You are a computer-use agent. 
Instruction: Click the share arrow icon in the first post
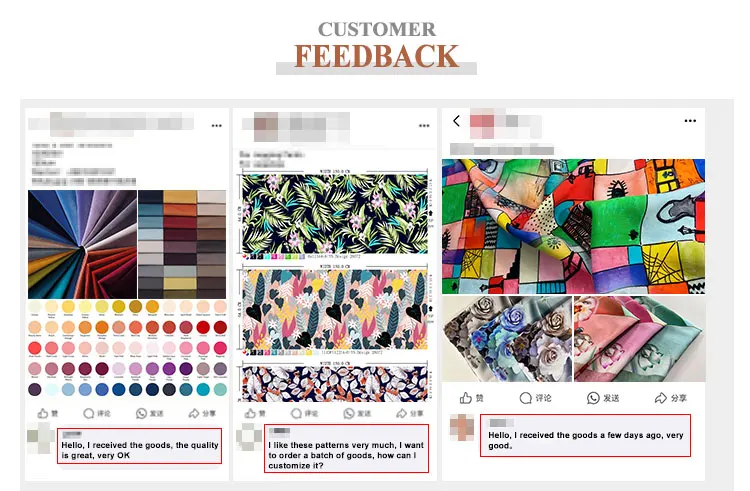194,413
